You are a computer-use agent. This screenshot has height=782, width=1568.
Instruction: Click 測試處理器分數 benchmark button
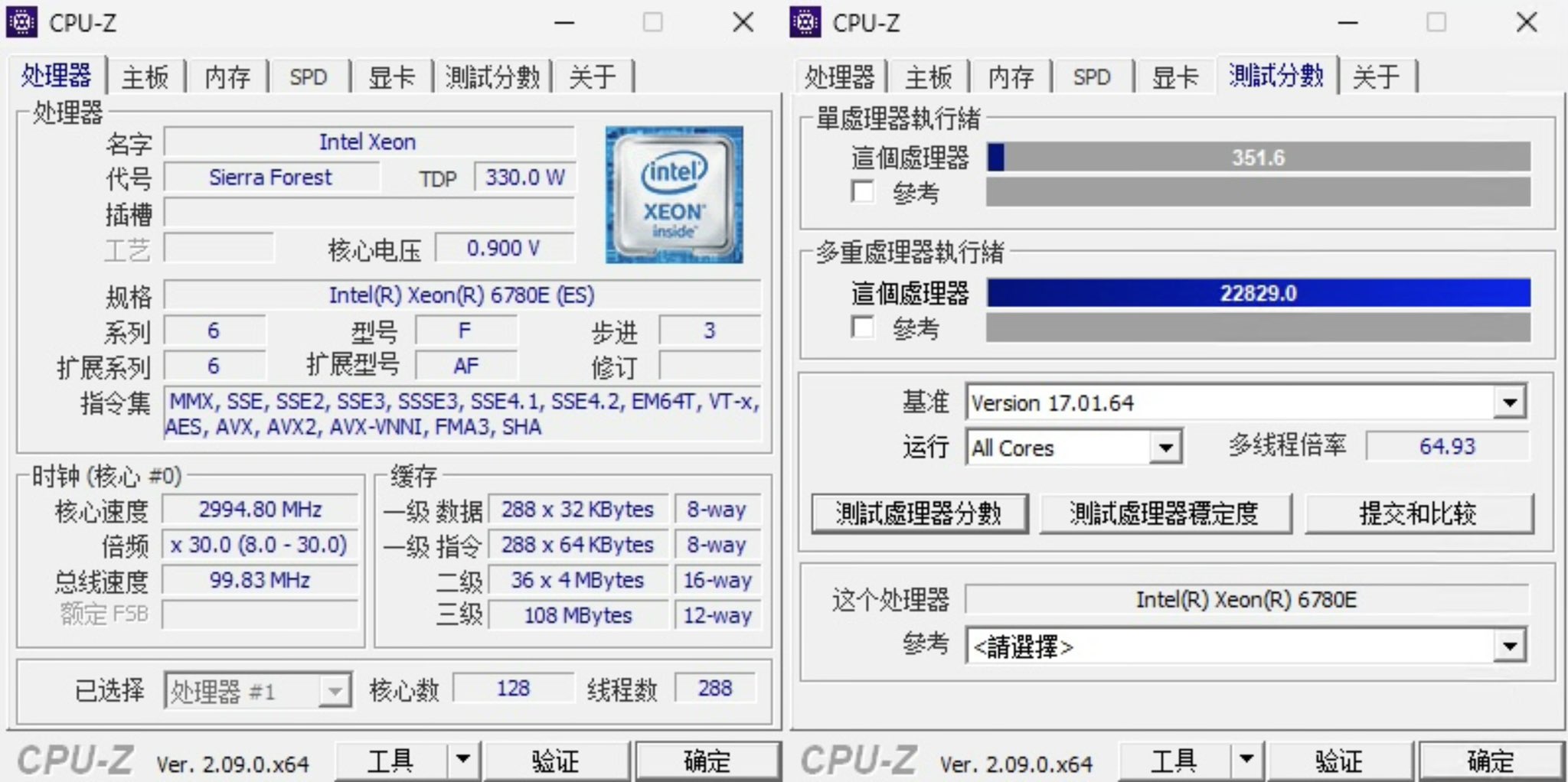(919, 513)
